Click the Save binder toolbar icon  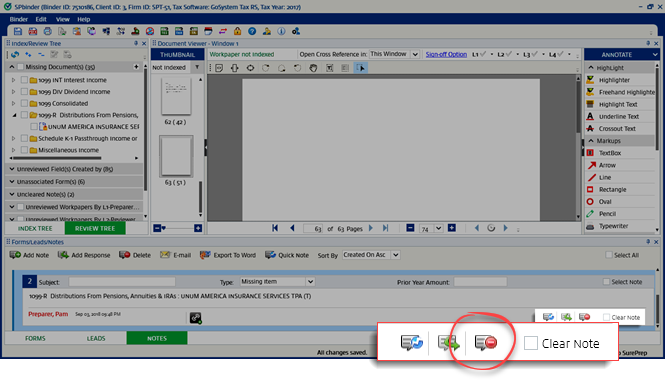tap(17, 31)
